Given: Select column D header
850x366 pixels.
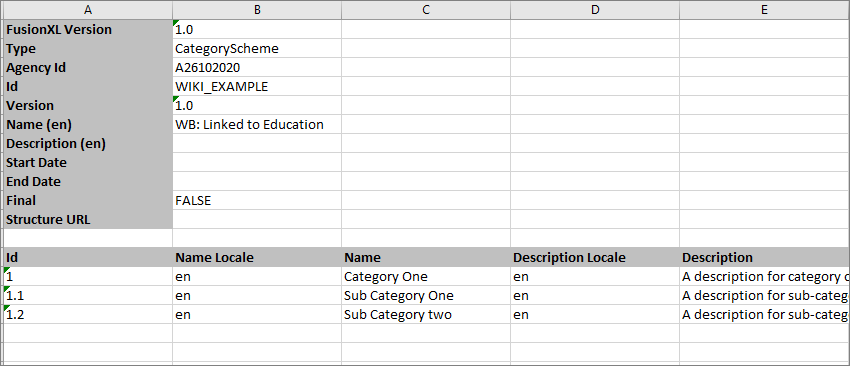Looking at the screenshot, I should point(595,9).
